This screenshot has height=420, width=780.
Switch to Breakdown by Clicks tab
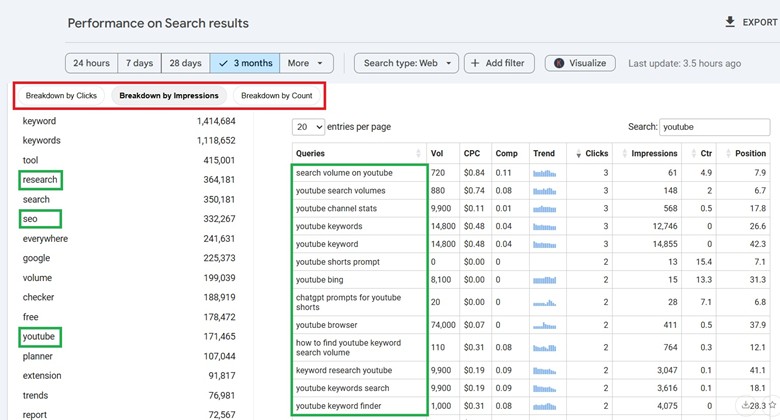pyautogui.click(x=61, y=96)
